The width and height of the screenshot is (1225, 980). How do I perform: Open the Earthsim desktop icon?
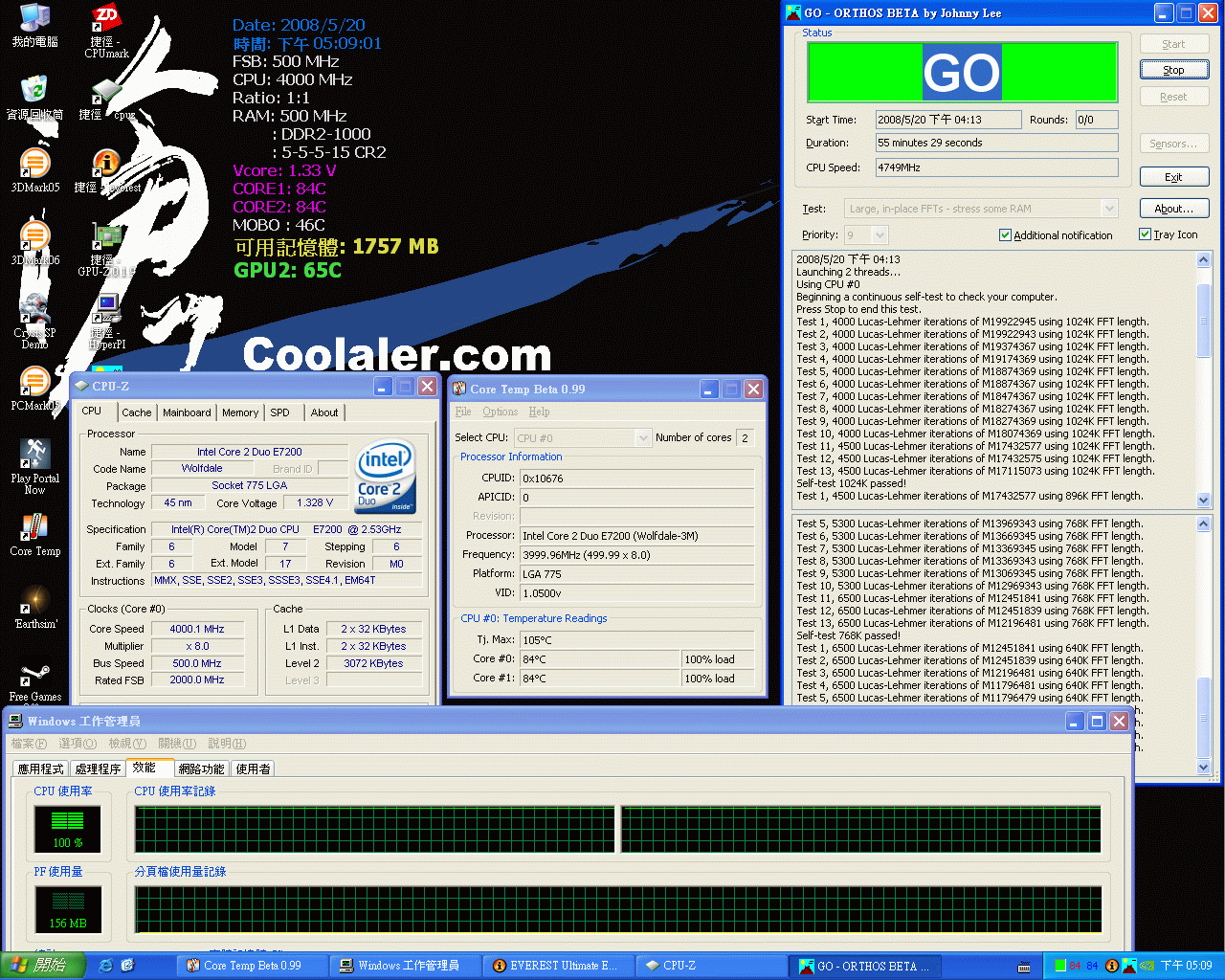pos(34,608)
